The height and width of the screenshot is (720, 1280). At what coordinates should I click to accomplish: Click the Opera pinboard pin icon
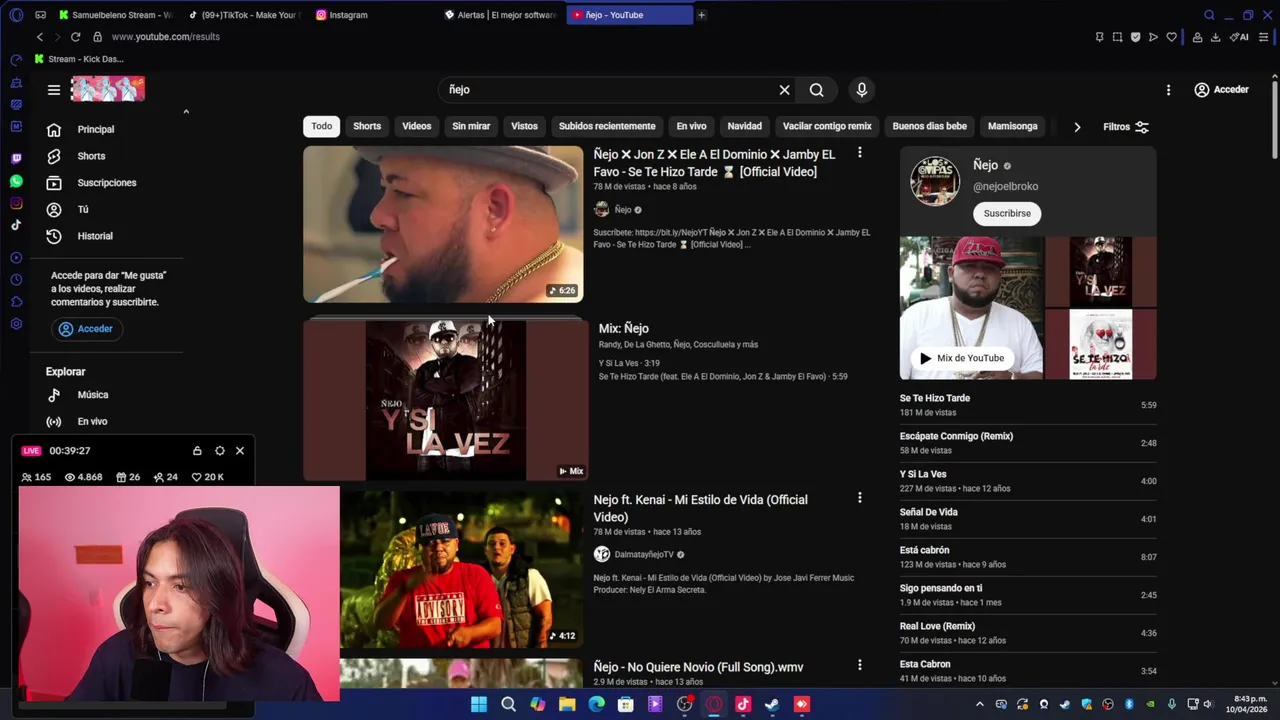[x=1099, y=37]
